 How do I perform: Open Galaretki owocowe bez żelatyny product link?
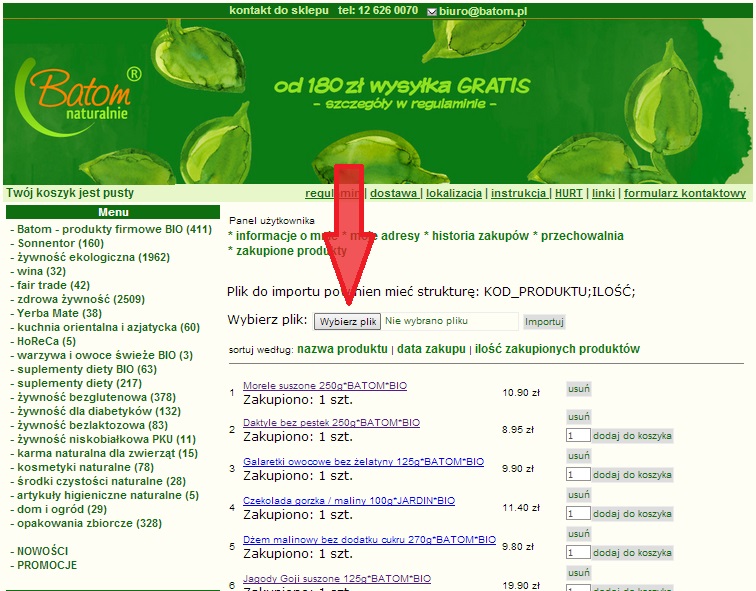pyautogui.click(x=364, y=462)
